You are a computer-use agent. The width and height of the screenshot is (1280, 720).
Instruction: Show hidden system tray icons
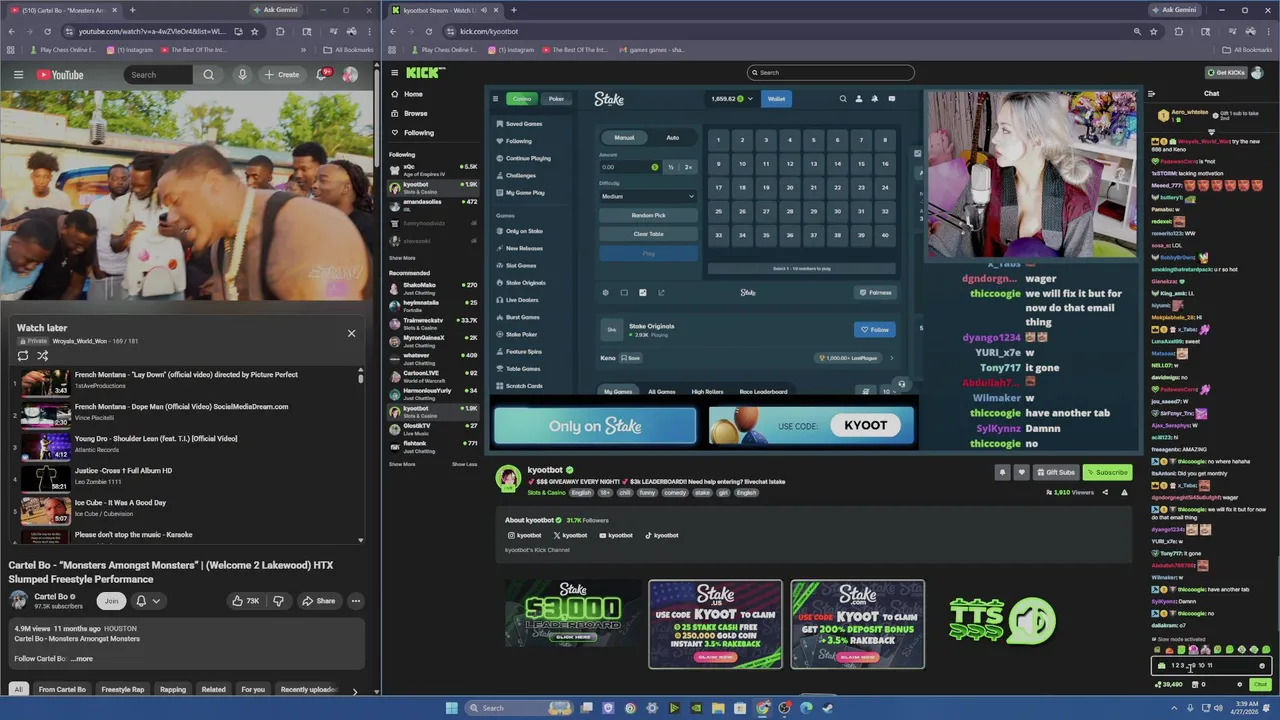click(x=1176, y=708)
